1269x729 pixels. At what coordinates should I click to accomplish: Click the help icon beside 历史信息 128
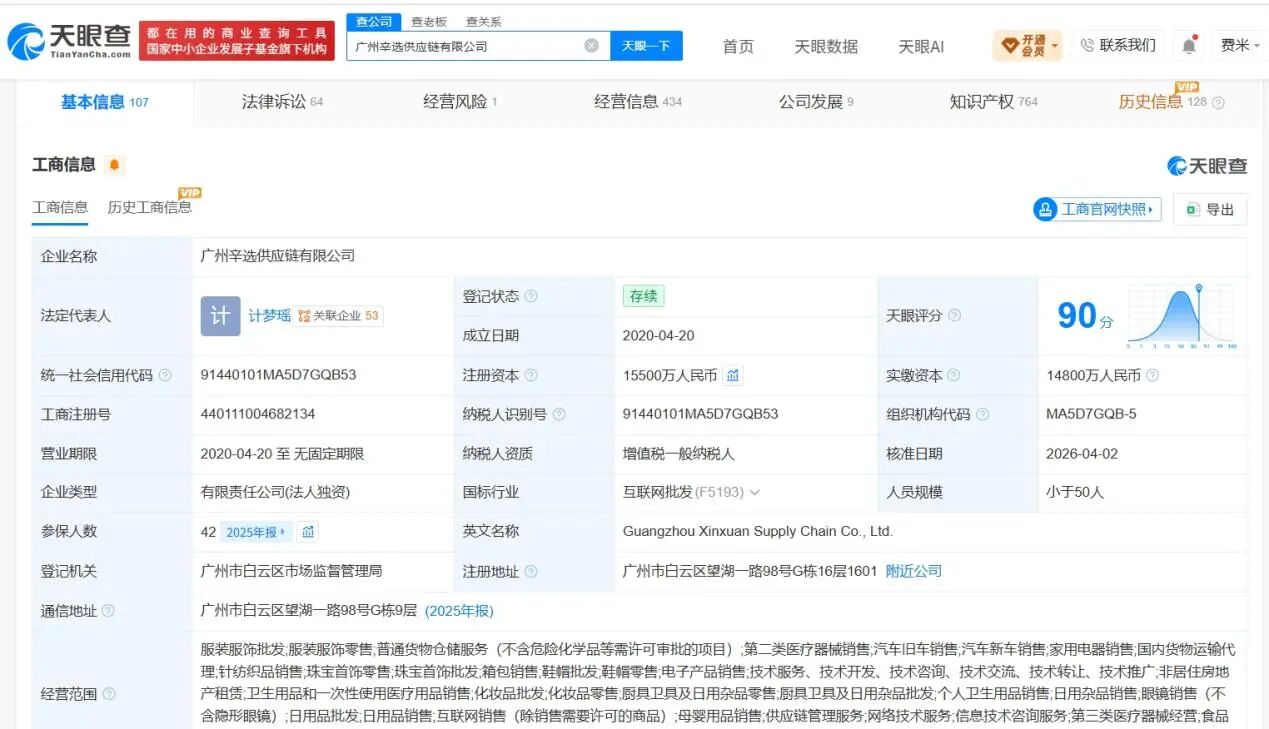coord(1218,102)
